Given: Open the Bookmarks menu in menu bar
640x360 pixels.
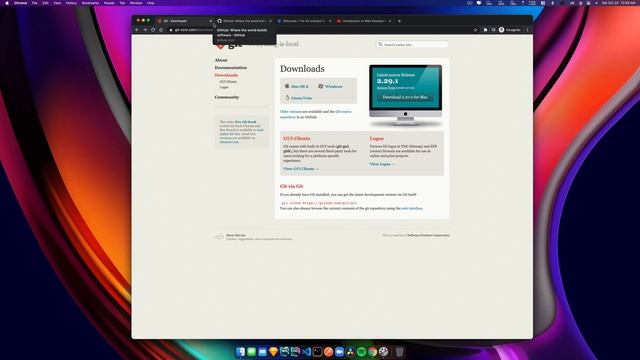Looking at the screenshot, I should click(90, 3).
